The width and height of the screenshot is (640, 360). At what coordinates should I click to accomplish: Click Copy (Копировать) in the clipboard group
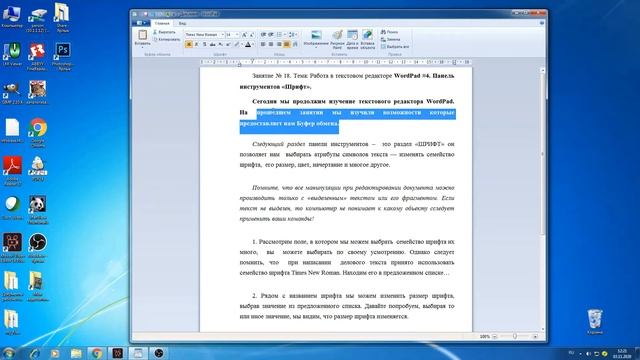(x=167, y=40)
